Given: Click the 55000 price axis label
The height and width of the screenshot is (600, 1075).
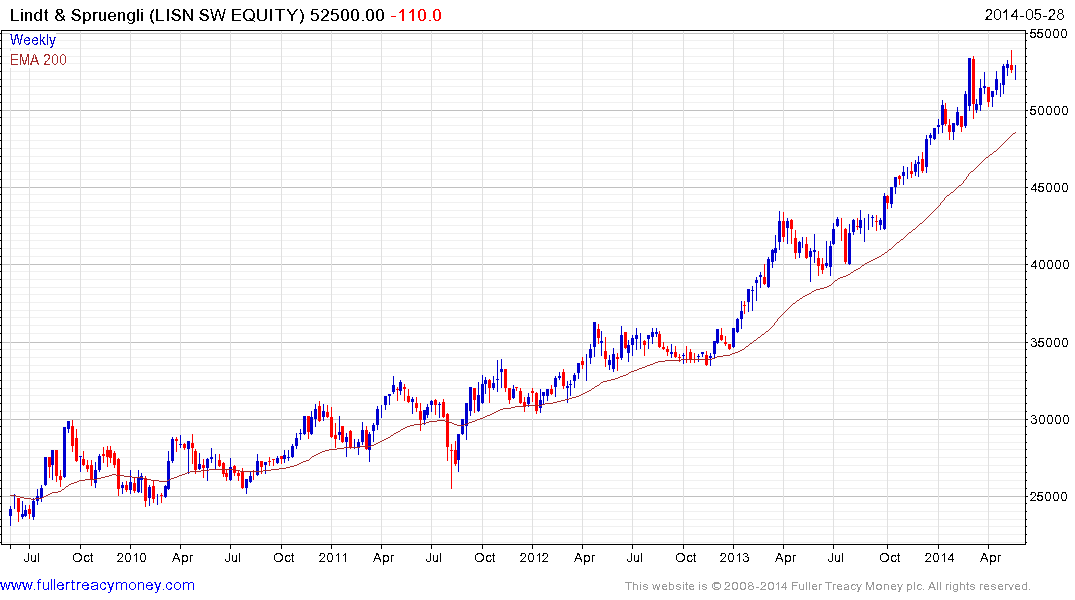Looking at the screenshot, I should [x=1049, y=33].
